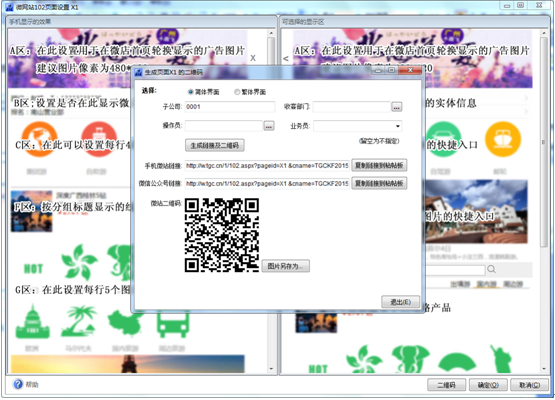Click the 收客部门 input field
This screenshot has width=555, height=400.
click(x=351, y=107)
